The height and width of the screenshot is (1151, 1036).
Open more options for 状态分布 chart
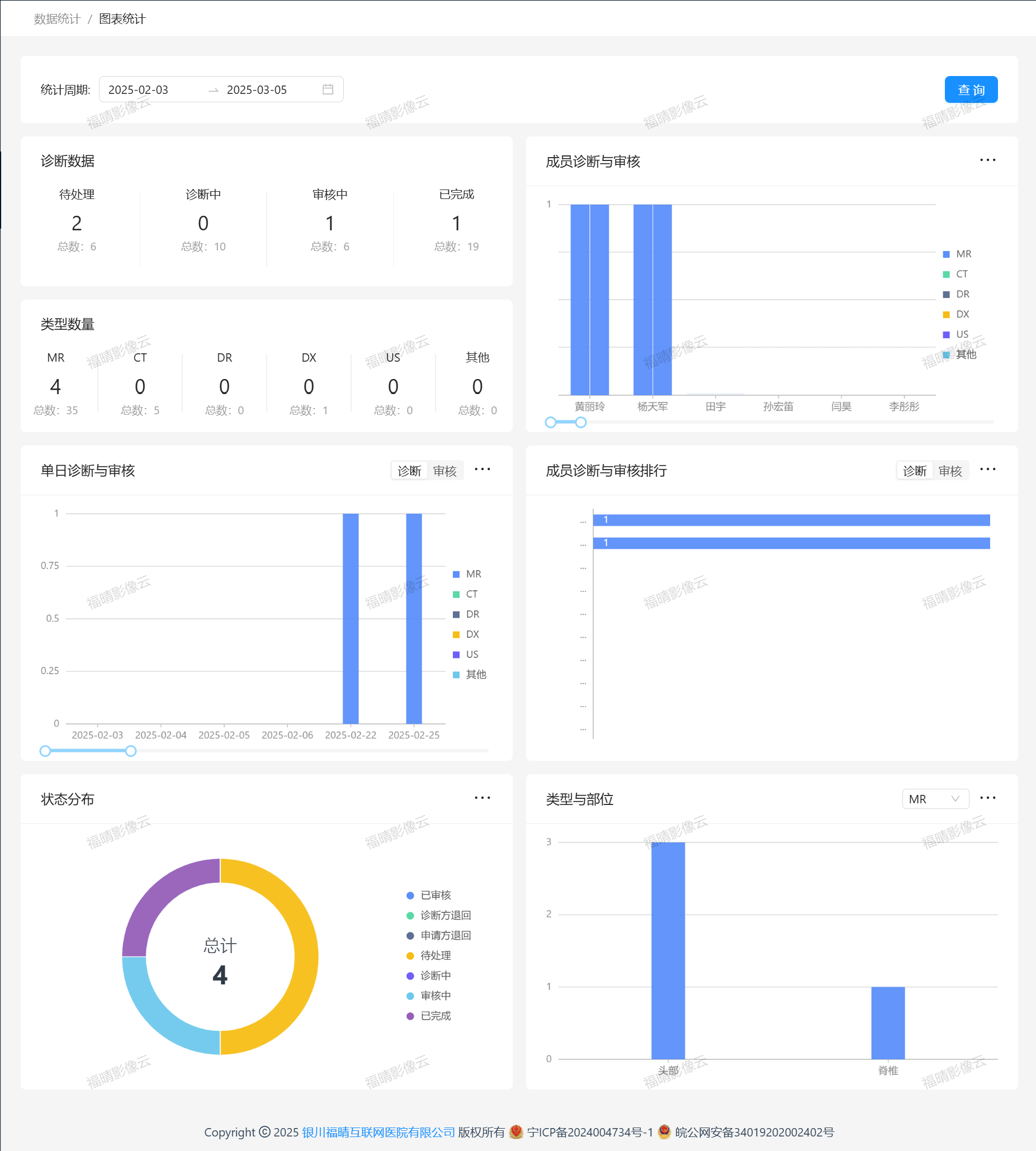click(482, 798)
